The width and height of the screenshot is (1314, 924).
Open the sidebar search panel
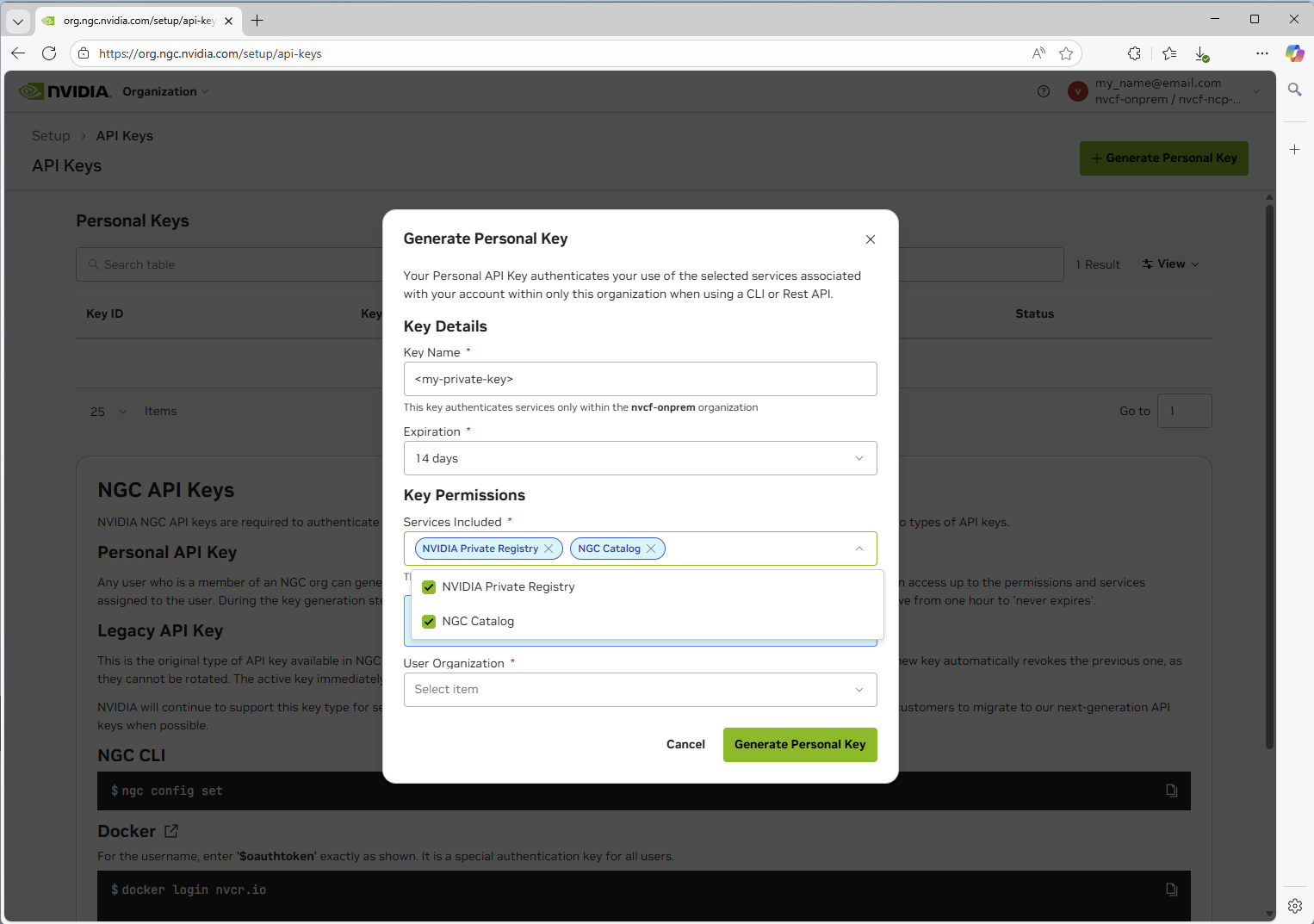(1295, 89)
